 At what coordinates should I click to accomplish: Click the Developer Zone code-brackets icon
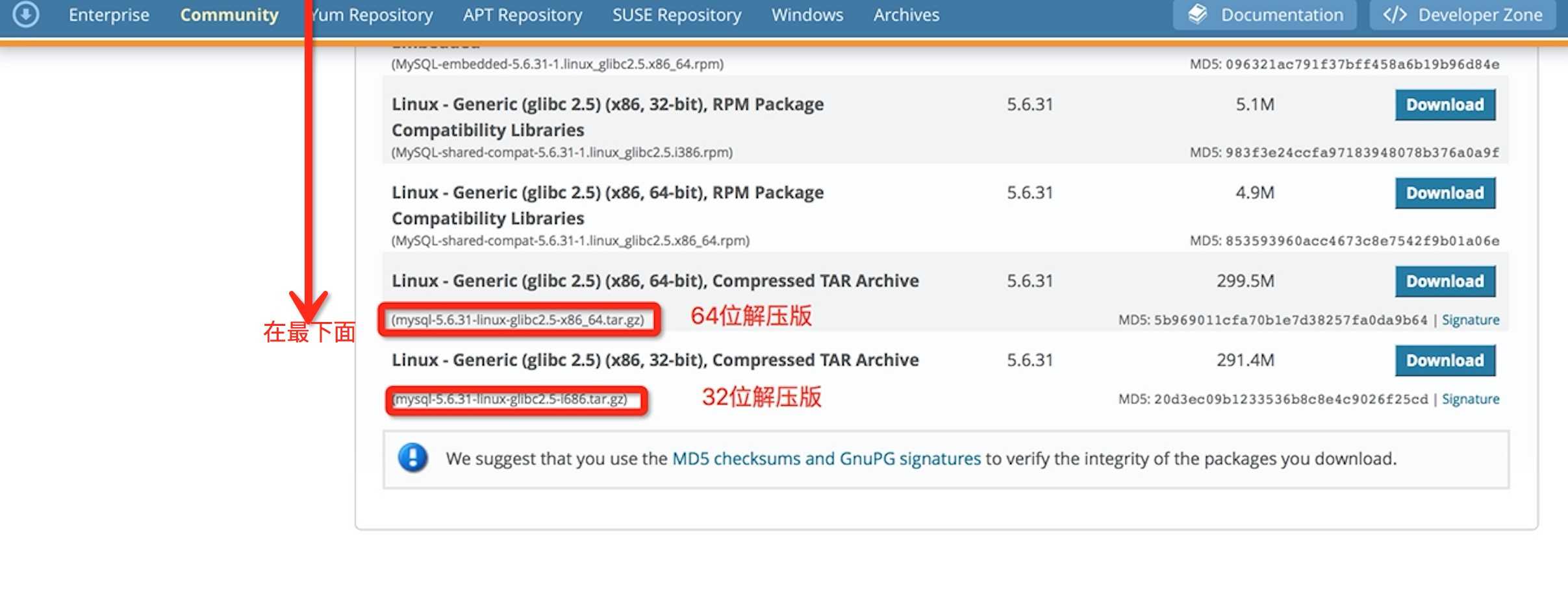(1395, 14)
